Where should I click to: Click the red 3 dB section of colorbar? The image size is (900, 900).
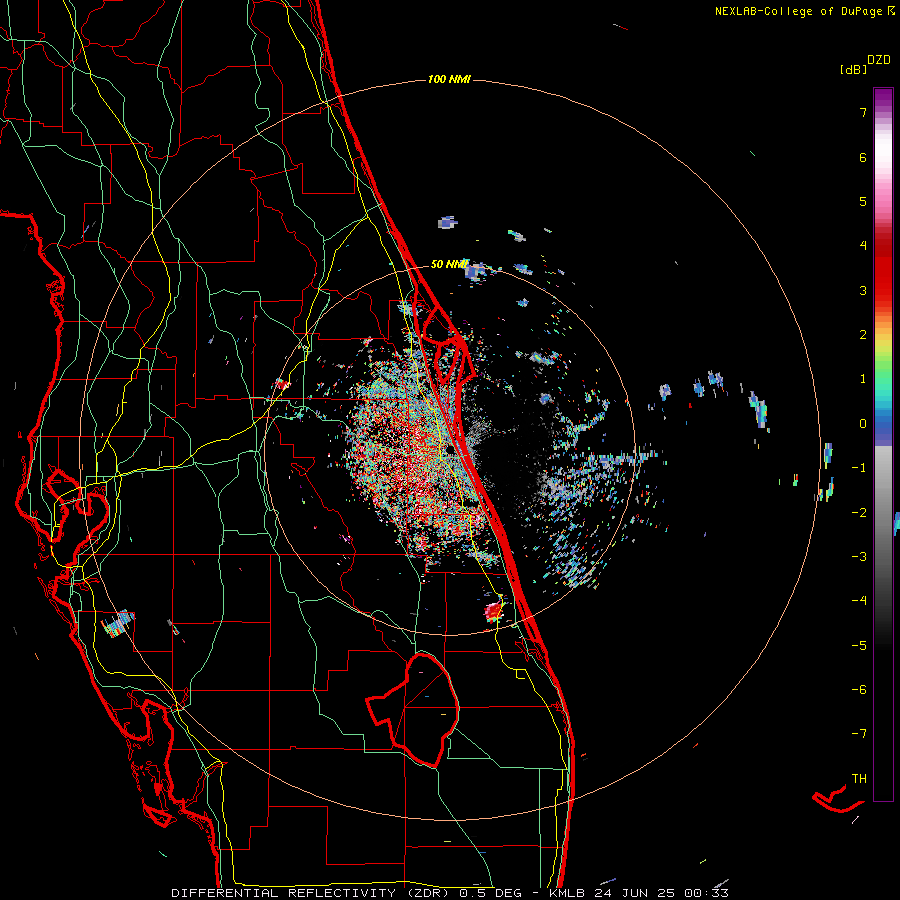click(x=883, y=290)
